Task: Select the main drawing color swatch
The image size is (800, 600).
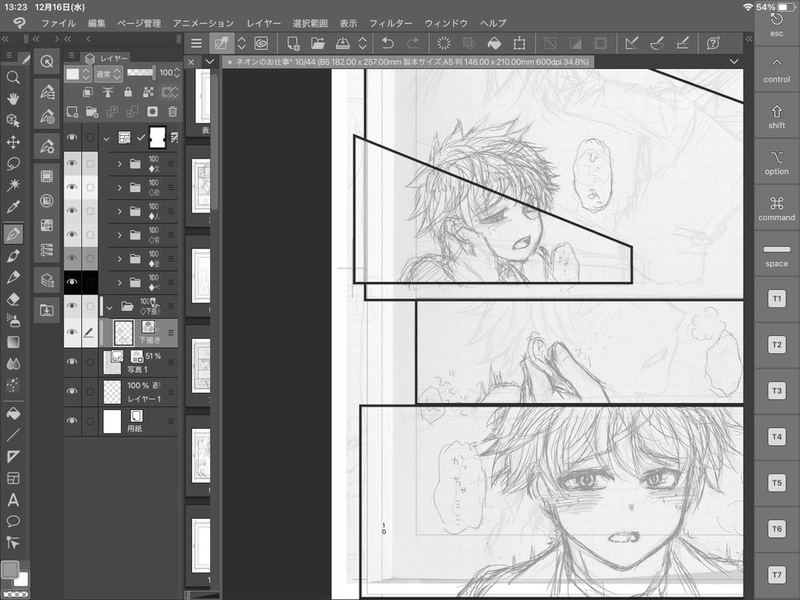Action: click(10, 570)
